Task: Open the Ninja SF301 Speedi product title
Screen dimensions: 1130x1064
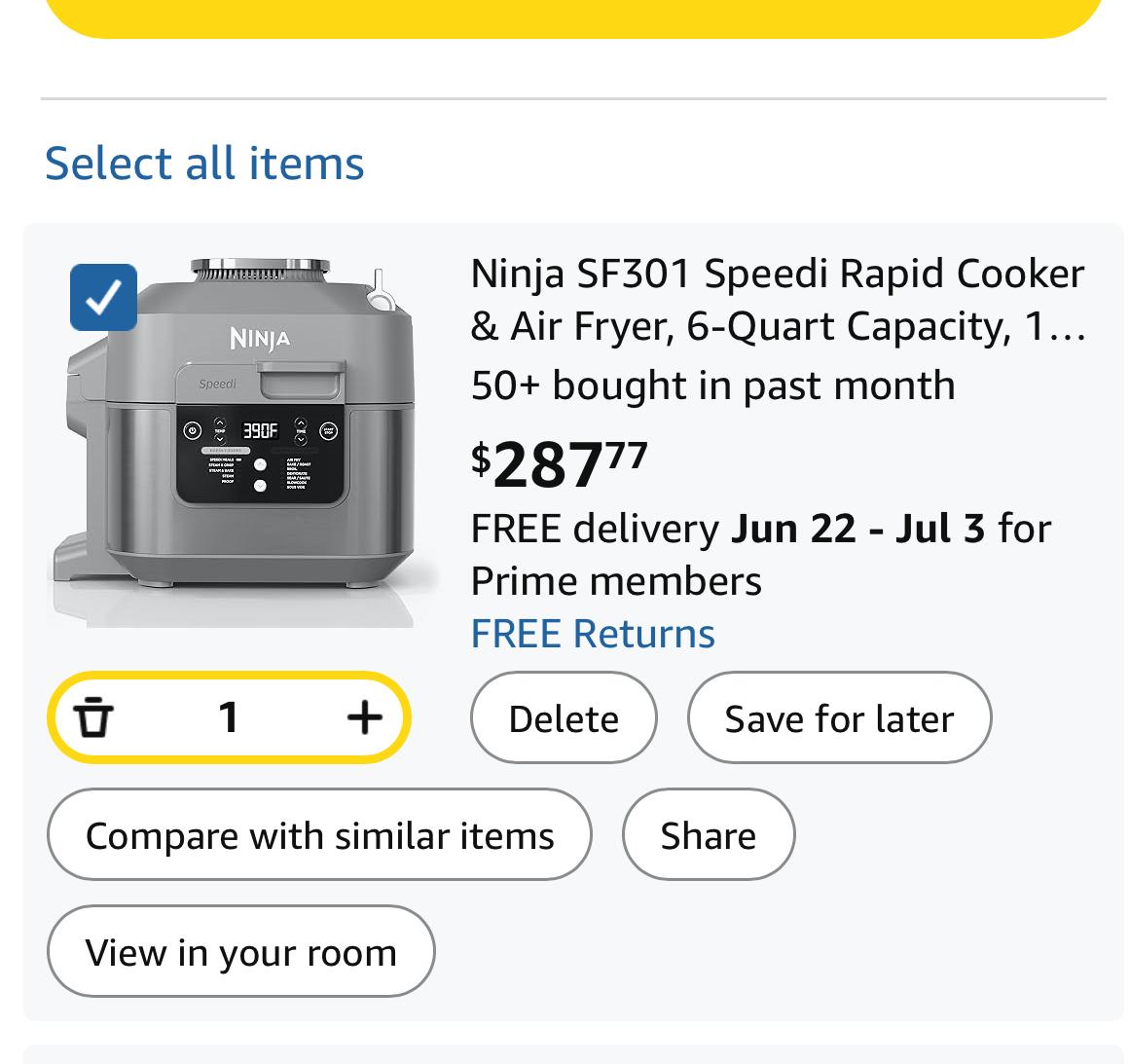Action: coord(777,300)
